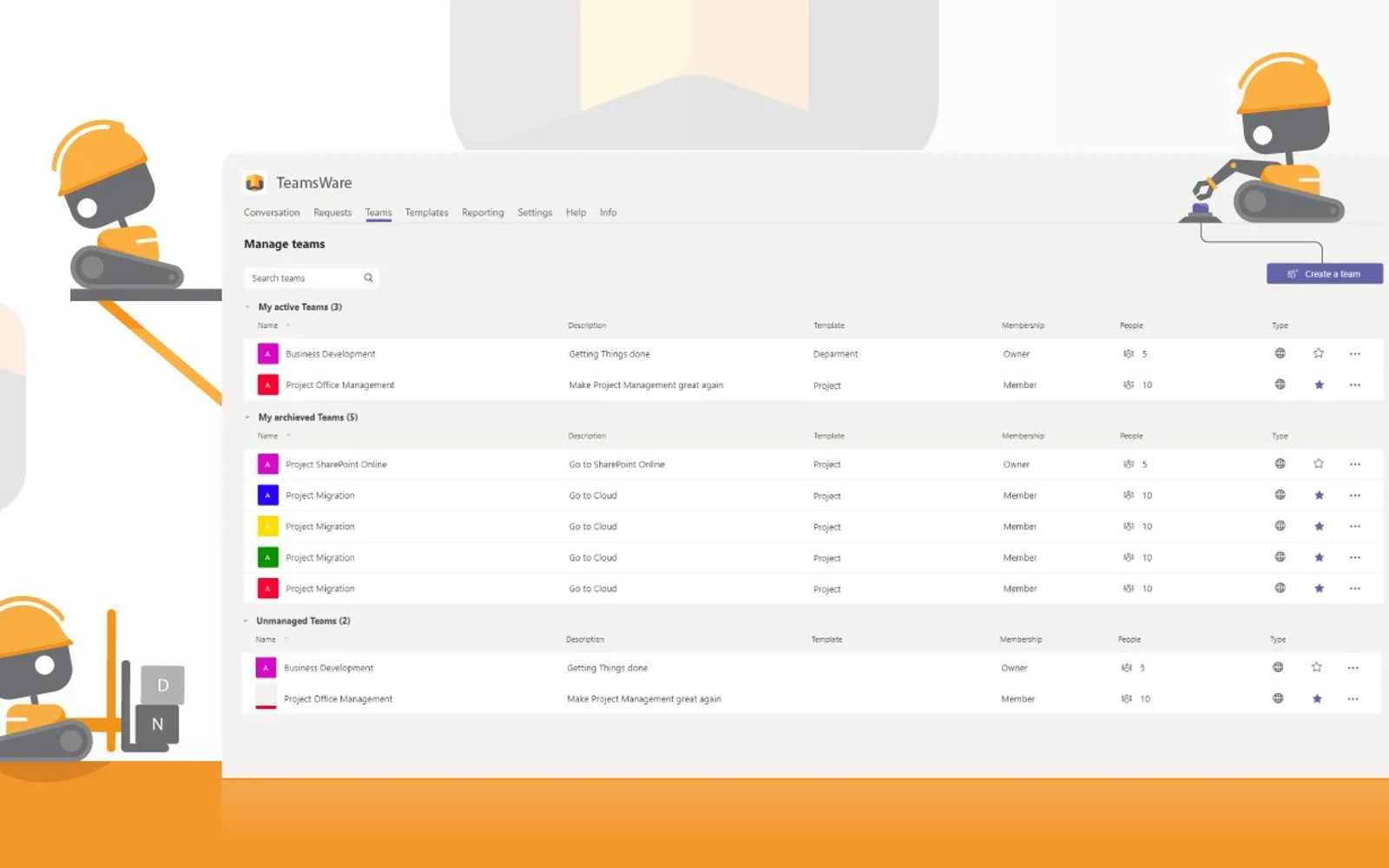The width and height of the screenshot is (1389, 868).
Task: Open more options for Project SharePoint Online
Action: pyautogui.click(x=1355, y=464)
